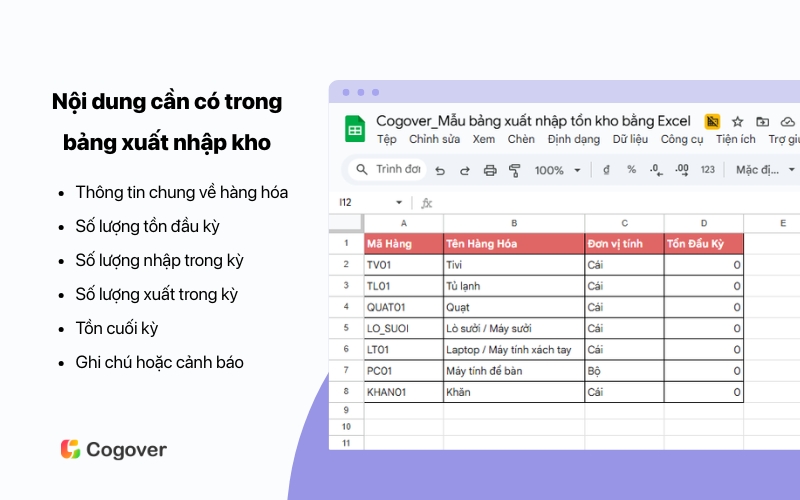
Task: Click the 123 number format button
Action: 708,170
